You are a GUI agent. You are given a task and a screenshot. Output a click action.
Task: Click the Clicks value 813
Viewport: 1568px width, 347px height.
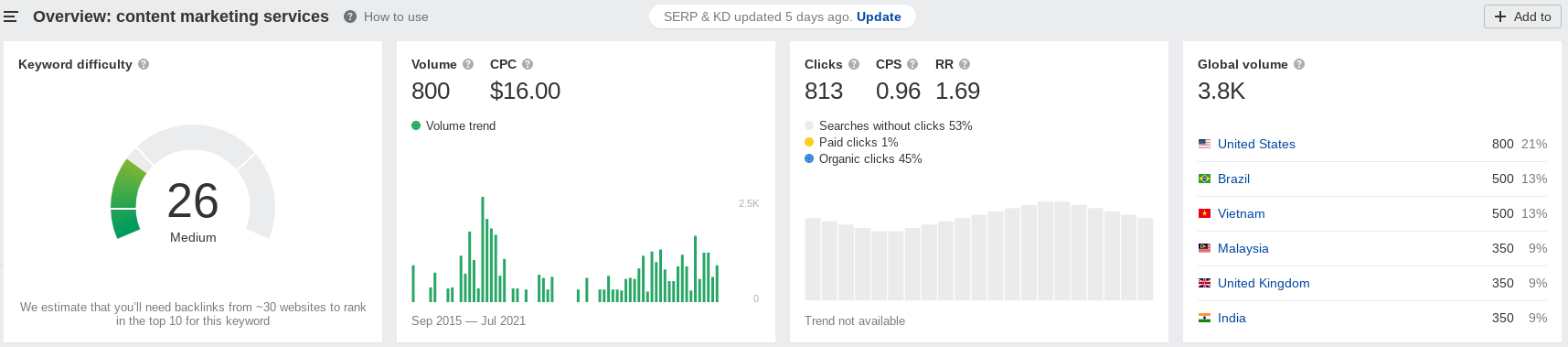824,91
